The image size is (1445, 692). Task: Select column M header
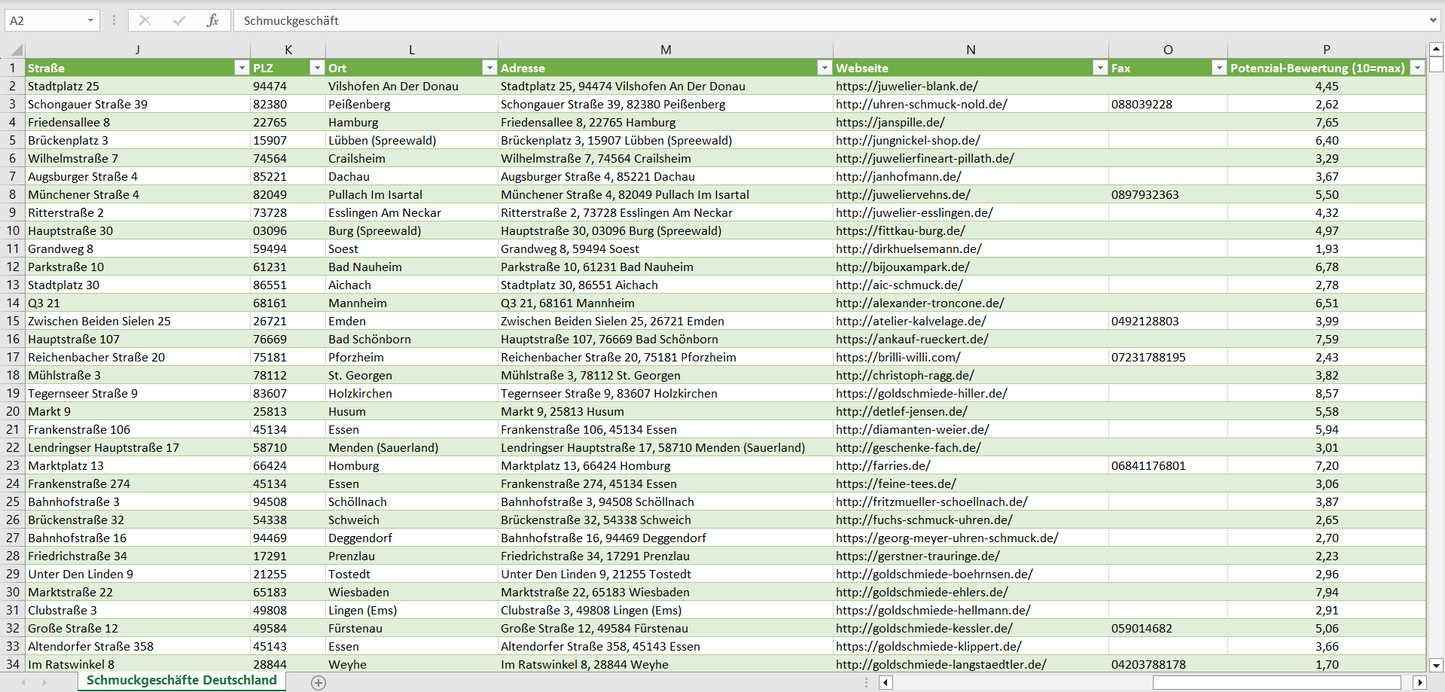click(665, 50)
